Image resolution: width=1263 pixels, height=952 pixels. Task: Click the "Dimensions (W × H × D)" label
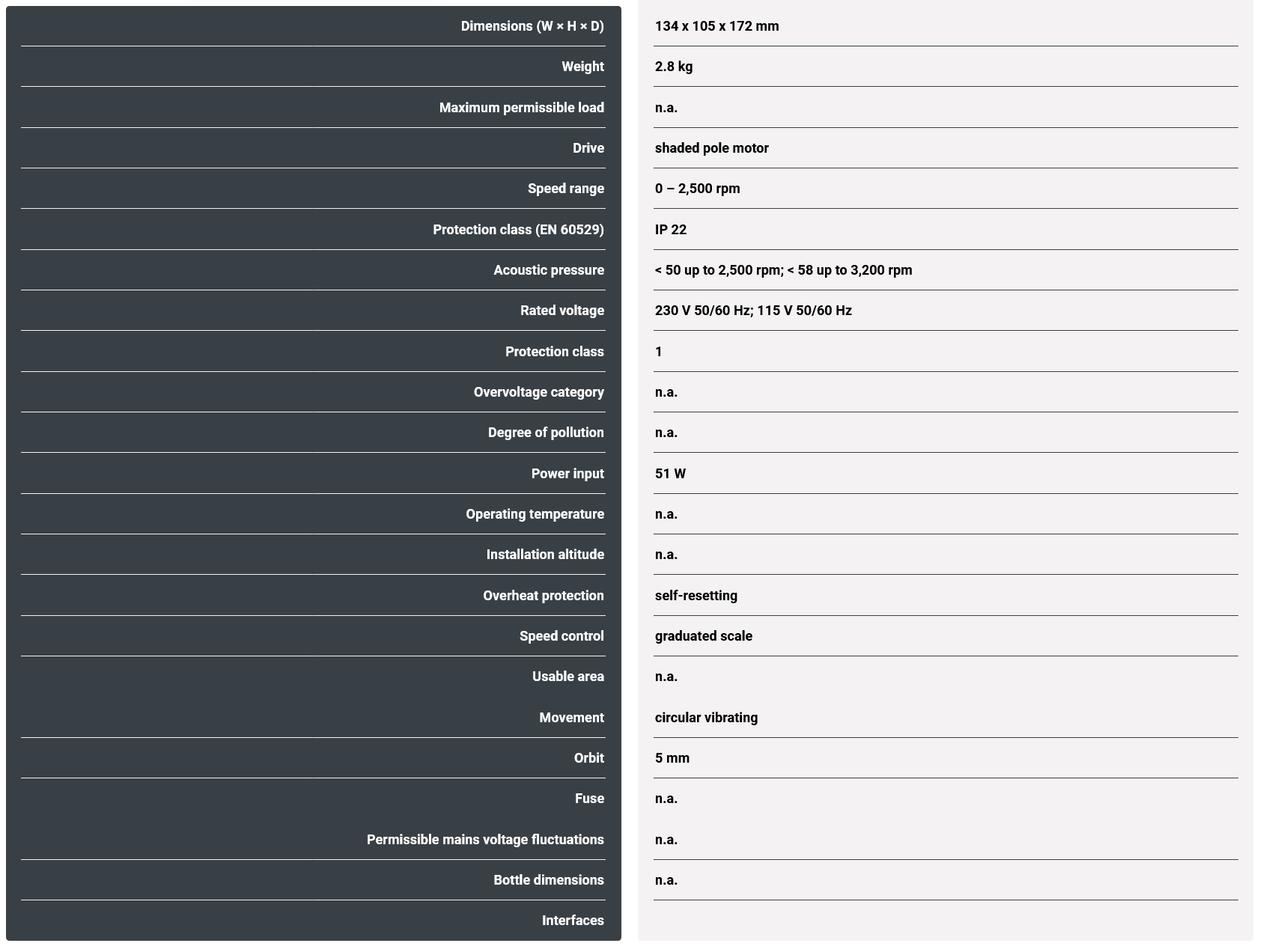(532, 26)
